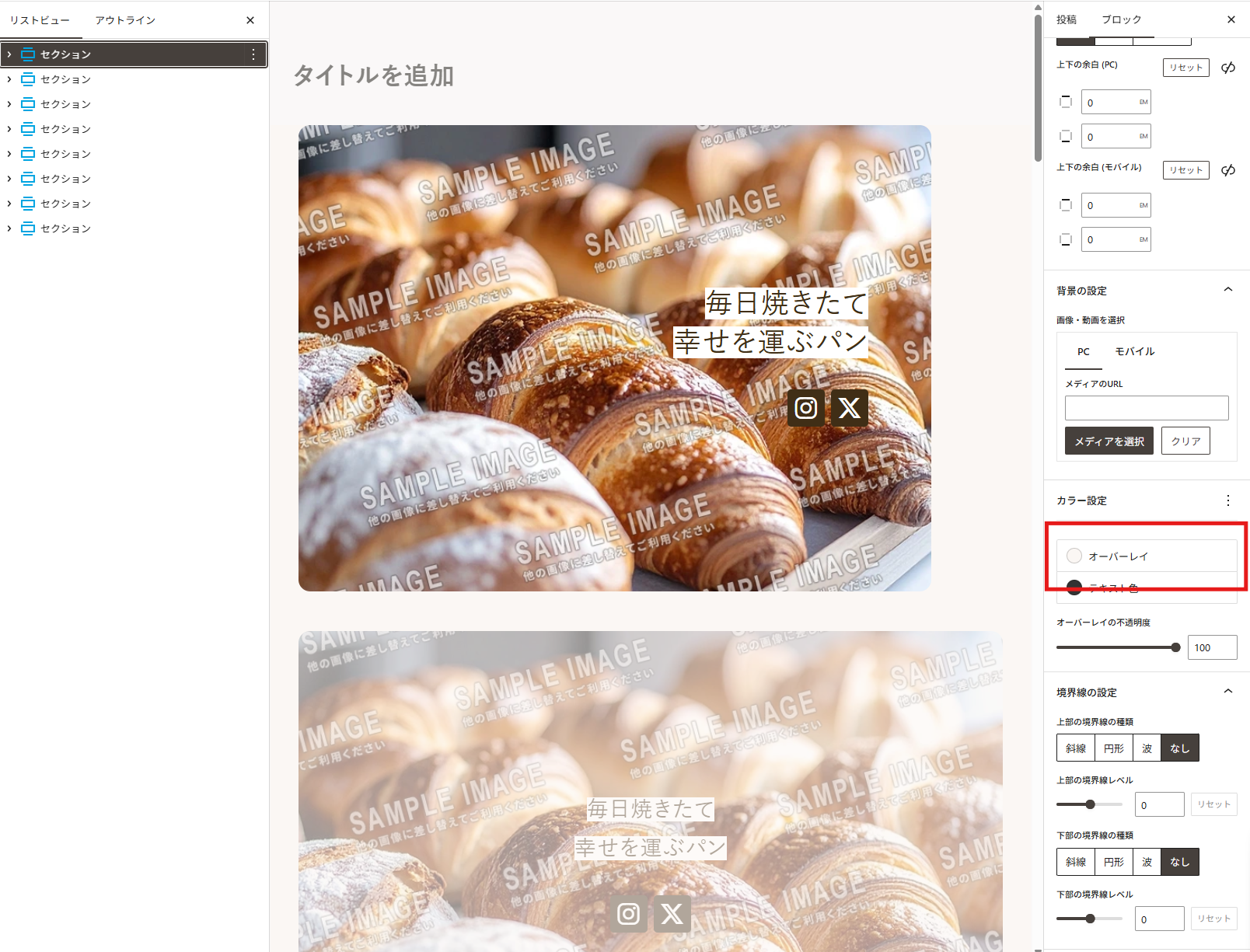Click the メディアを選択 button
The image size is (1250, 952).
point(1109,441)
